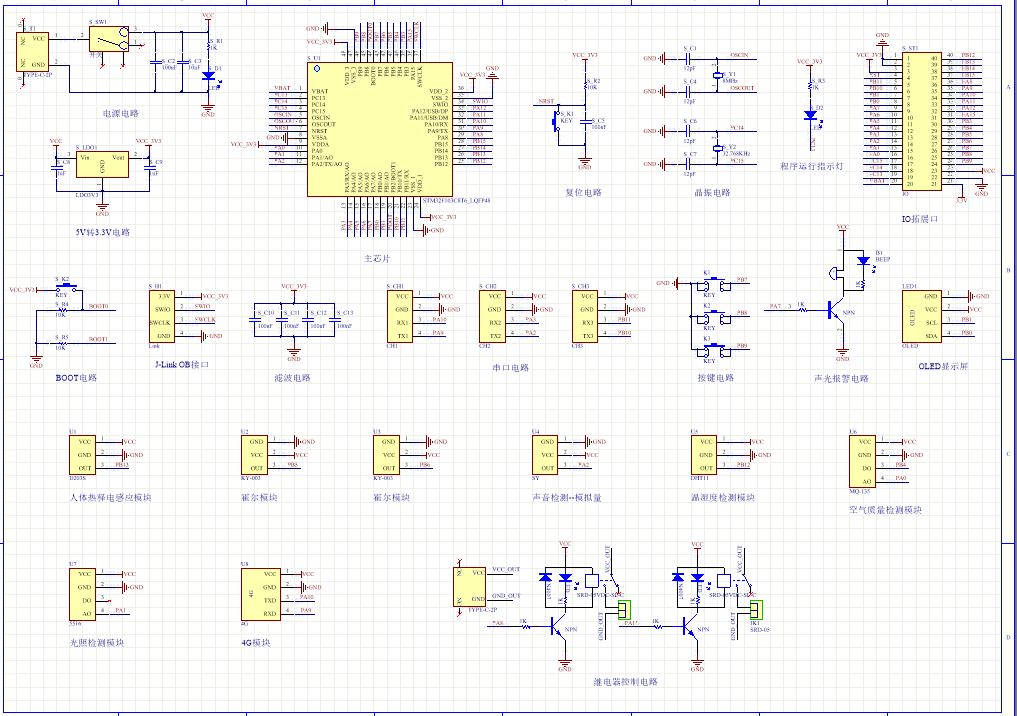This screenshot has width=1017, height=716.
Task: Select the S_LDO1 voltage regulator block
Action: point(101,165)
